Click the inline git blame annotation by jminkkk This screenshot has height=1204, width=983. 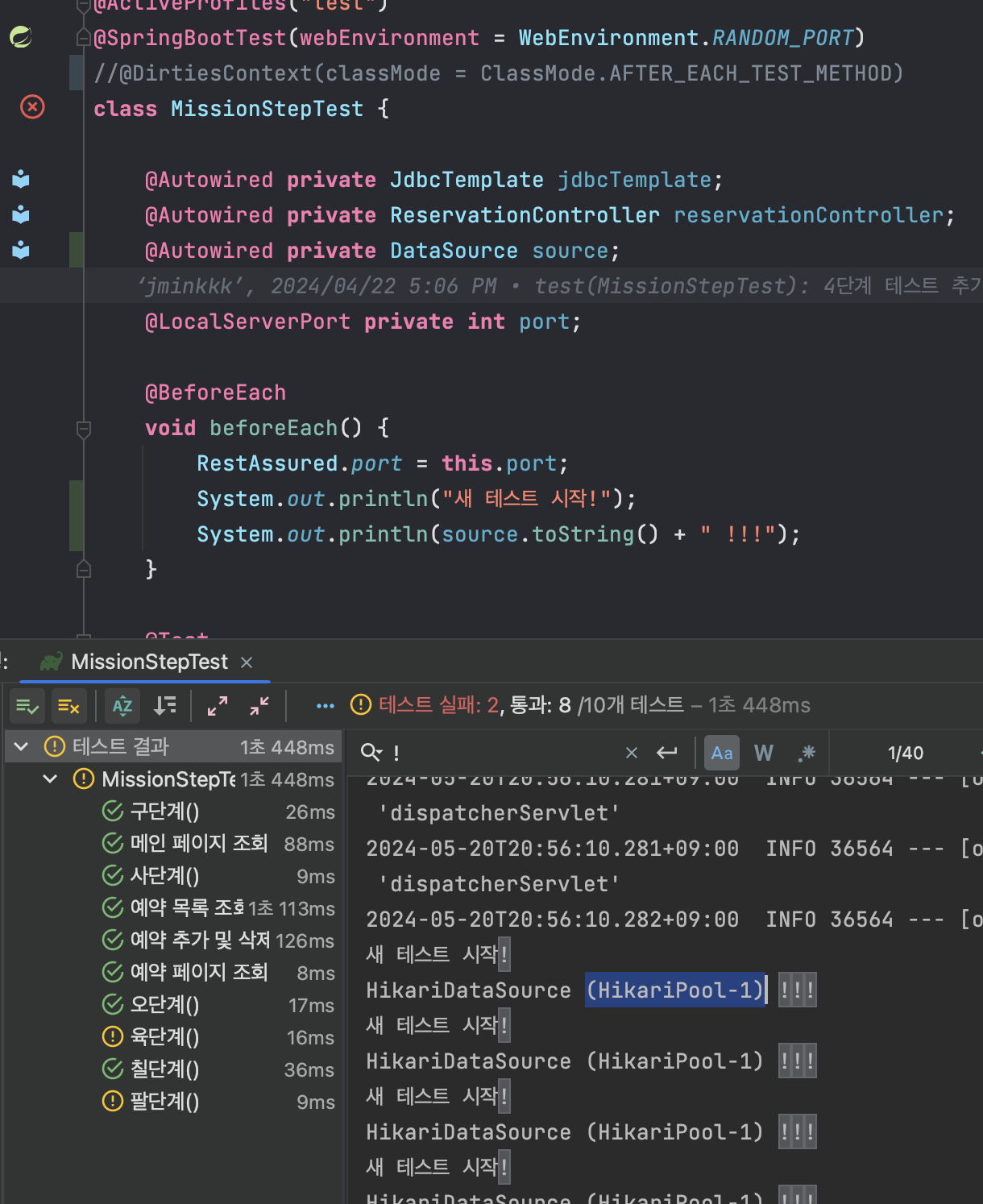coord(560,285)
